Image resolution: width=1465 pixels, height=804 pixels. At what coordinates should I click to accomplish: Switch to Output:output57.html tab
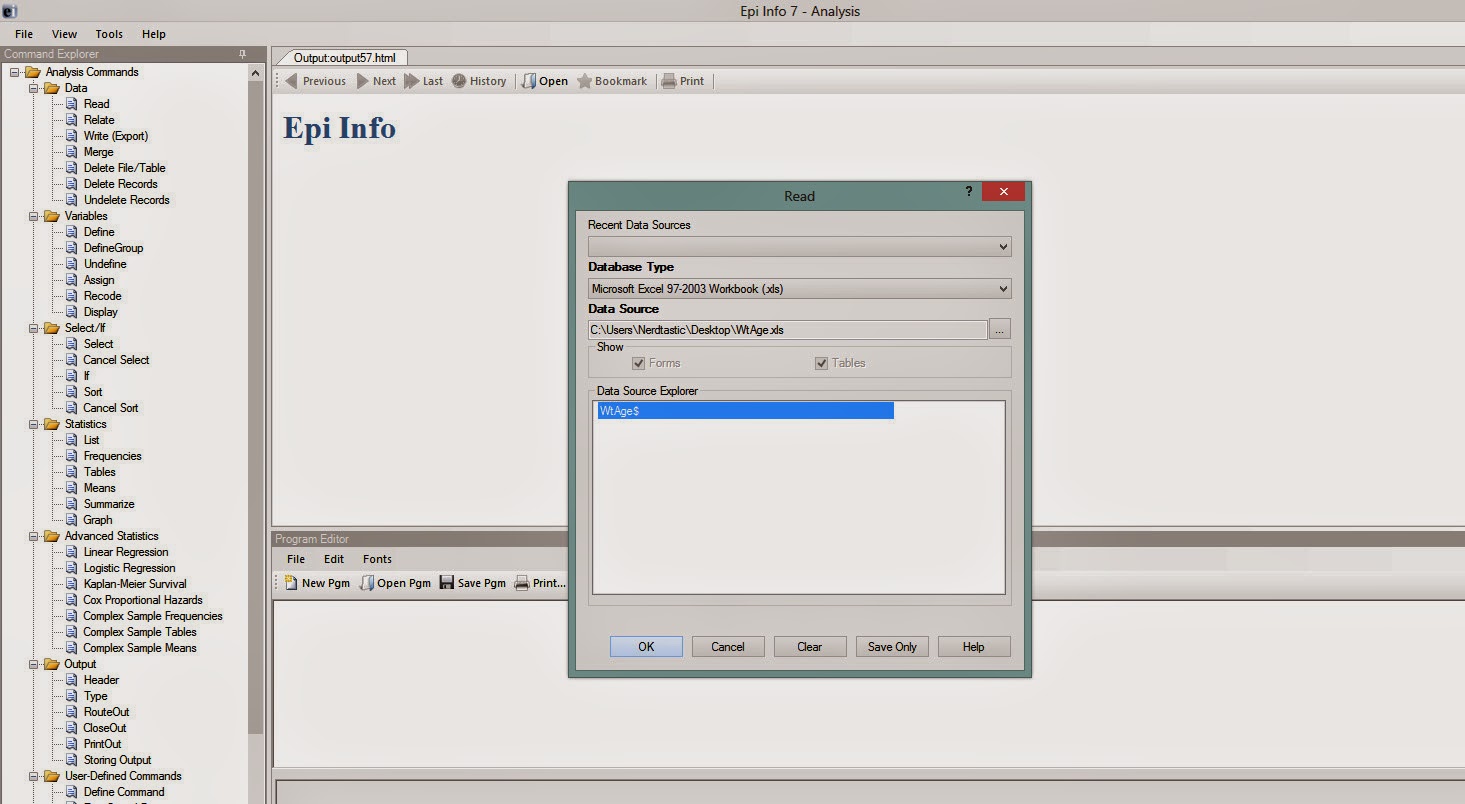345,58
